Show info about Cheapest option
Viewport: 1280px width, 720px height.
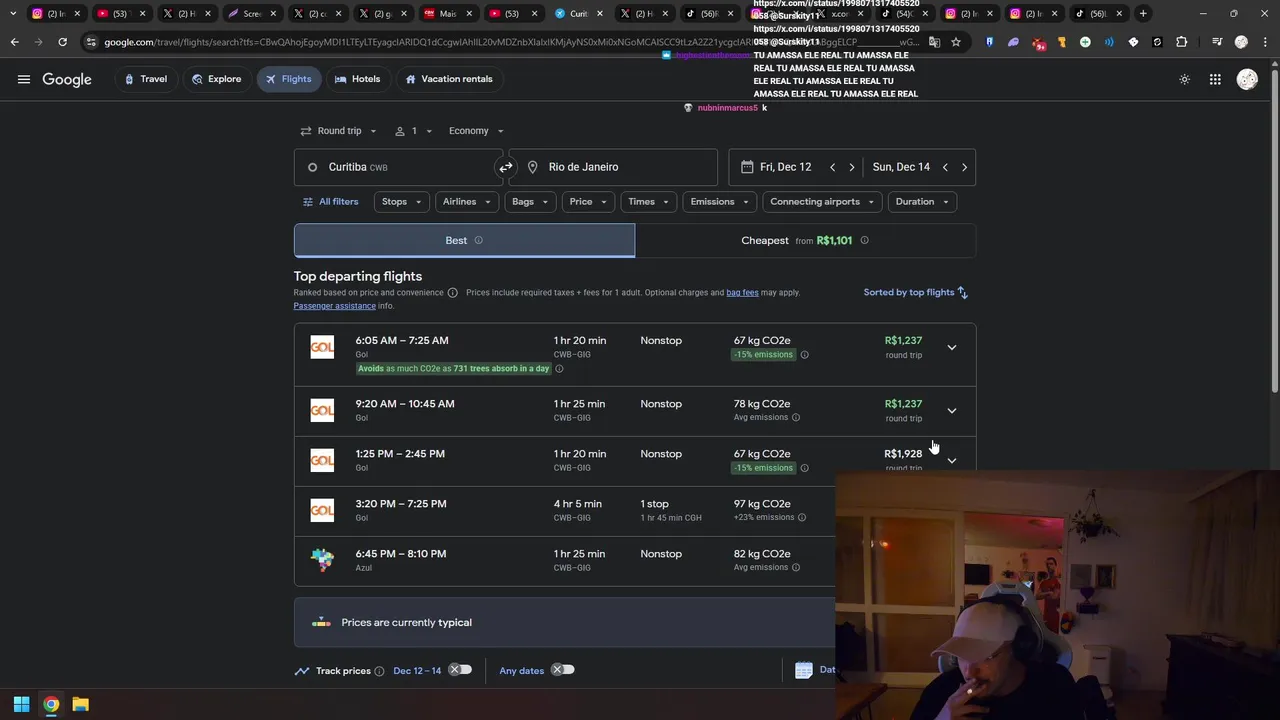click(864, 240)
